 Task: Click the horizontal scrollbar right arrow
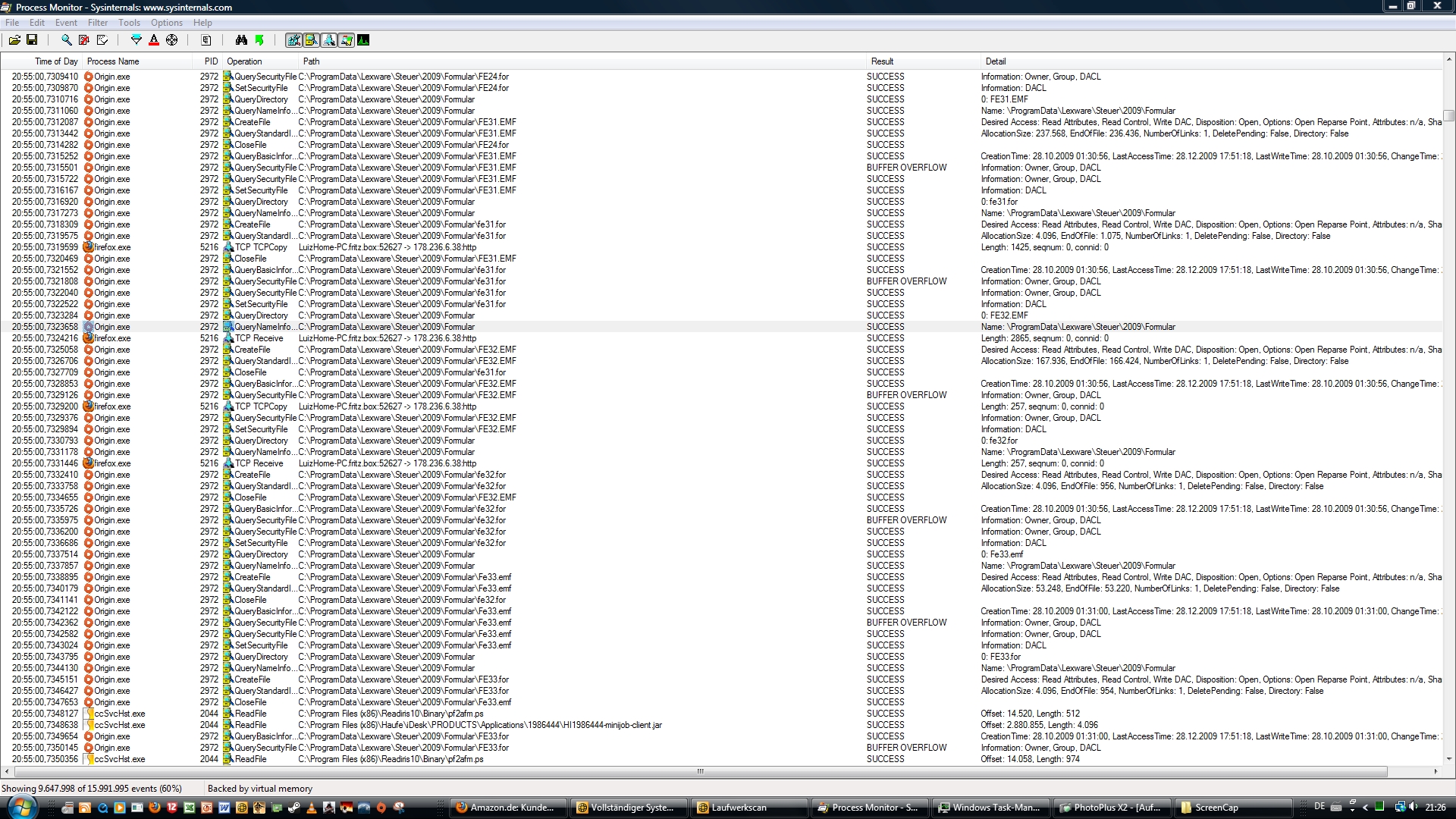(x=1436, y=771)
